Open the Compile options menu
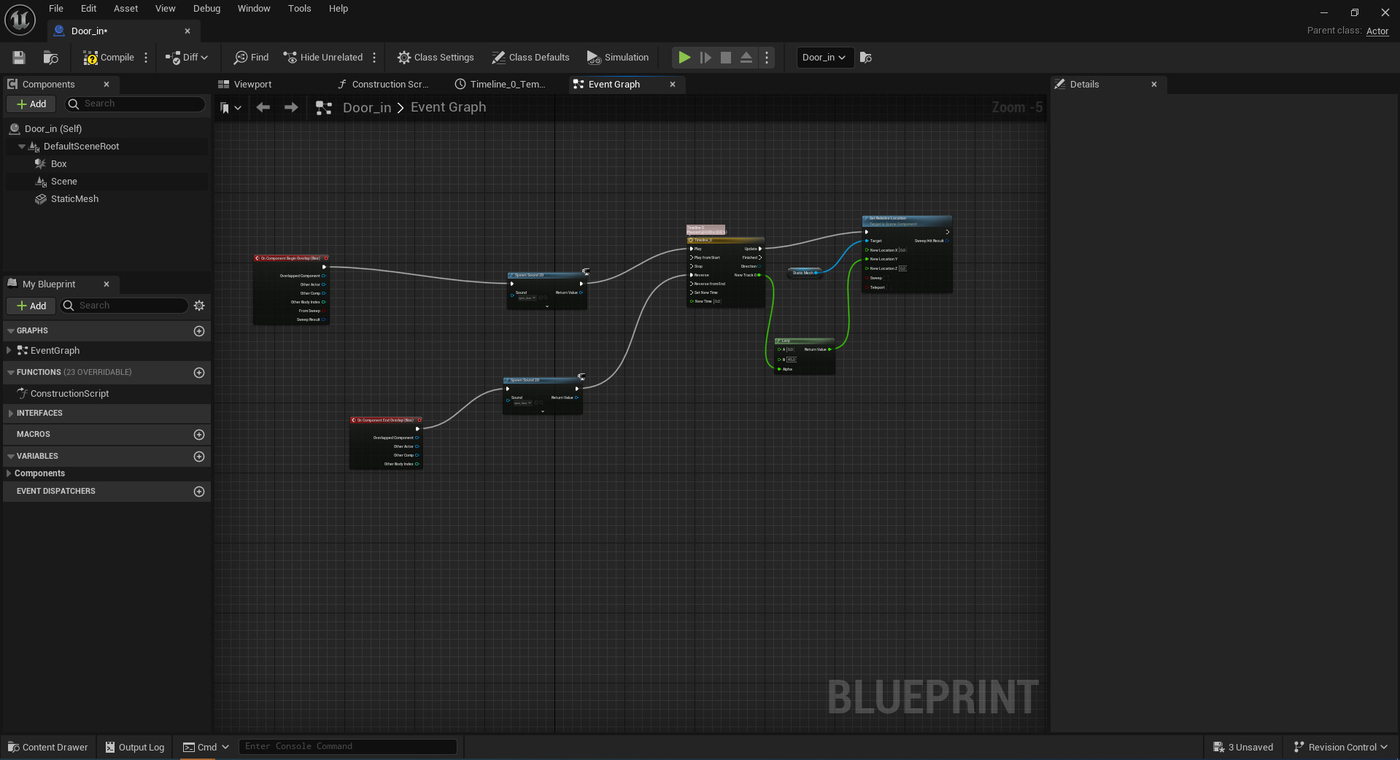The width and height of the screenshot is (1400, 760). pyautogui.click(x=146, y=57)
